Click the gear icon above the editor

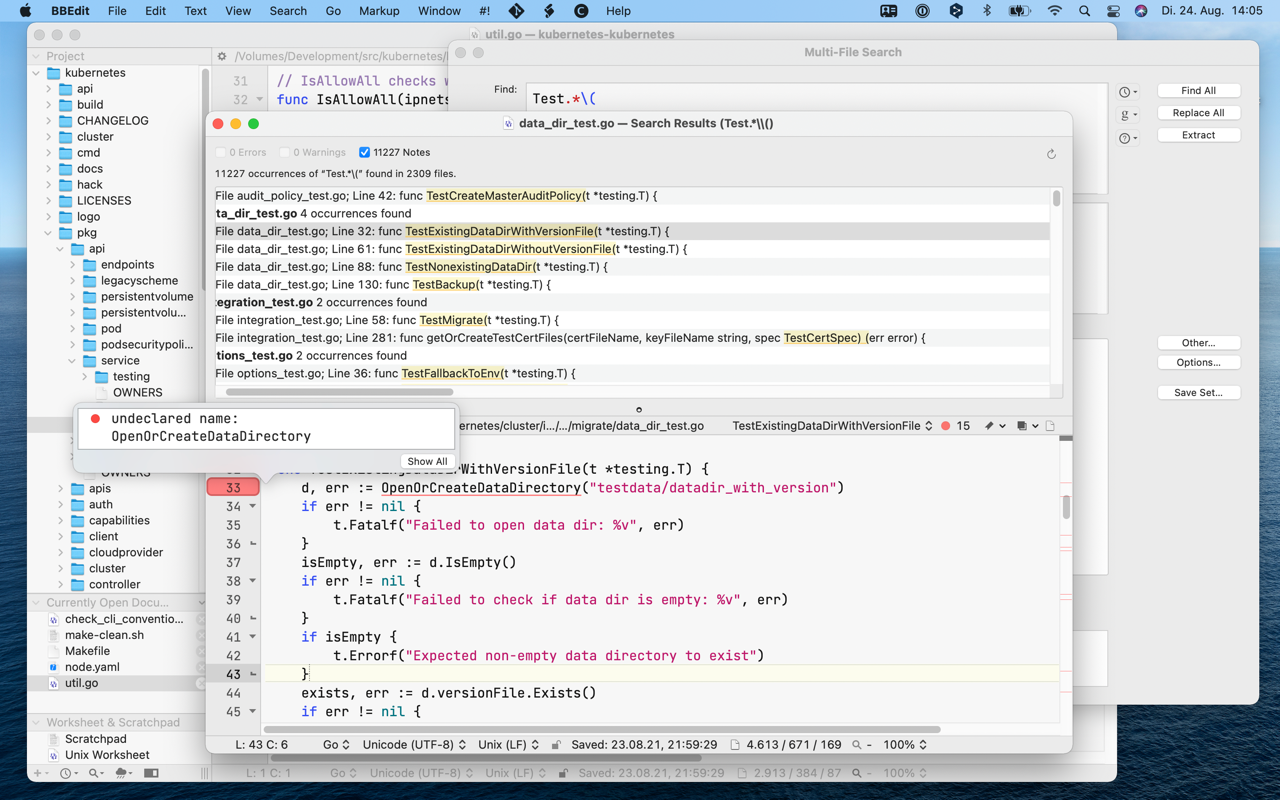[222, 57]
